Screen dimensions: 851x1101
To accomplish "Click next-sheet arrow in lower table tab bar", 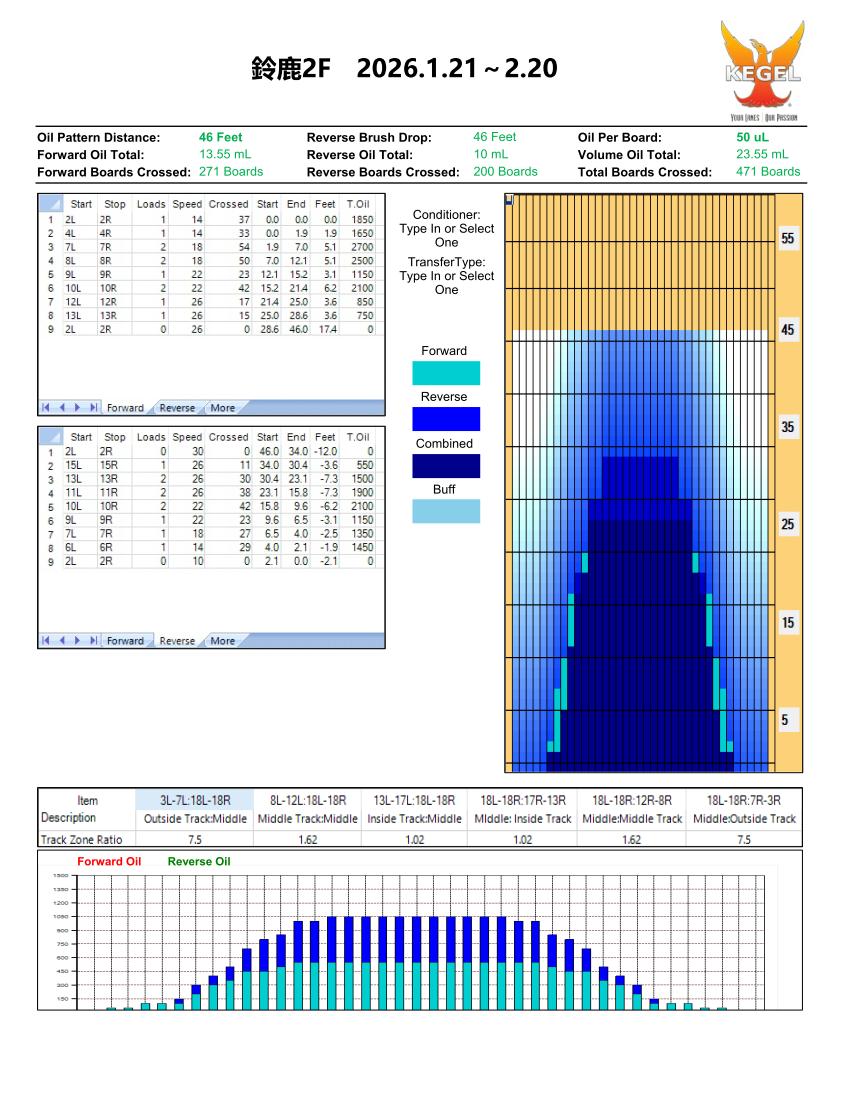I will point(77,641).
